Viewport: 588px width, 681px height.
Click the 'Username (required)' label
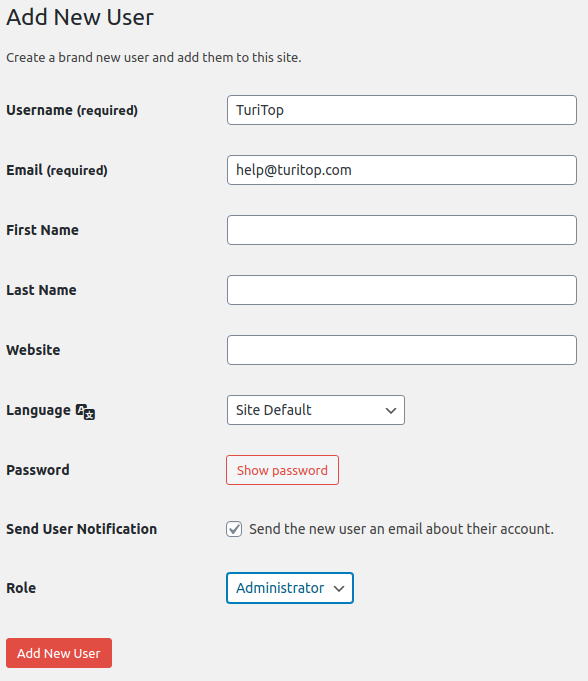72,110
